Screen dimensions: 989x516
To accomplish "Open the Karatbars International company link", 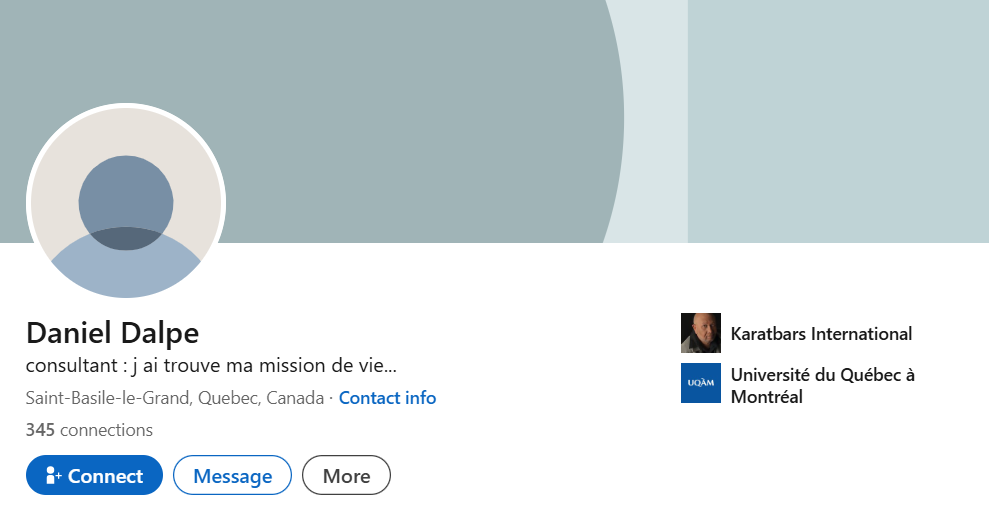I will (x=821, y=334).
